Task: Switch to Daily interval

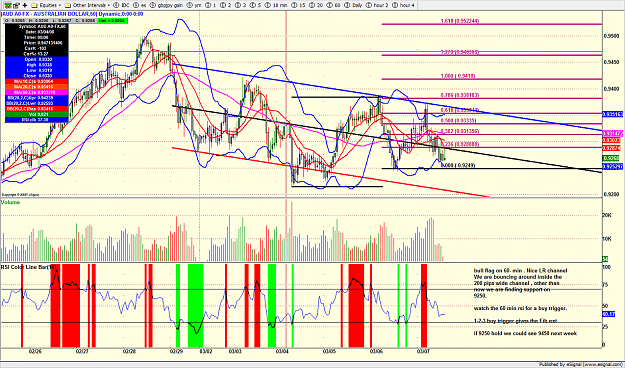Action: (x=354, y=5)
